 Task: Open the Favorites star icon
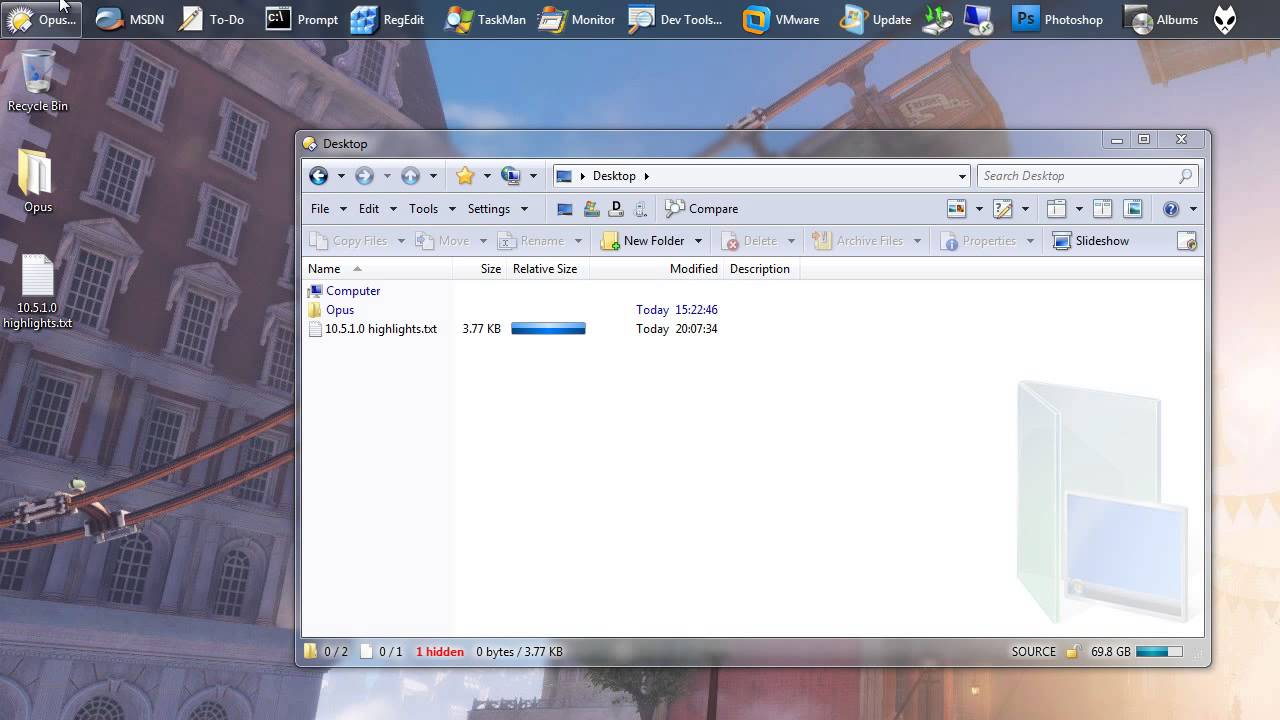click(464, 176)
